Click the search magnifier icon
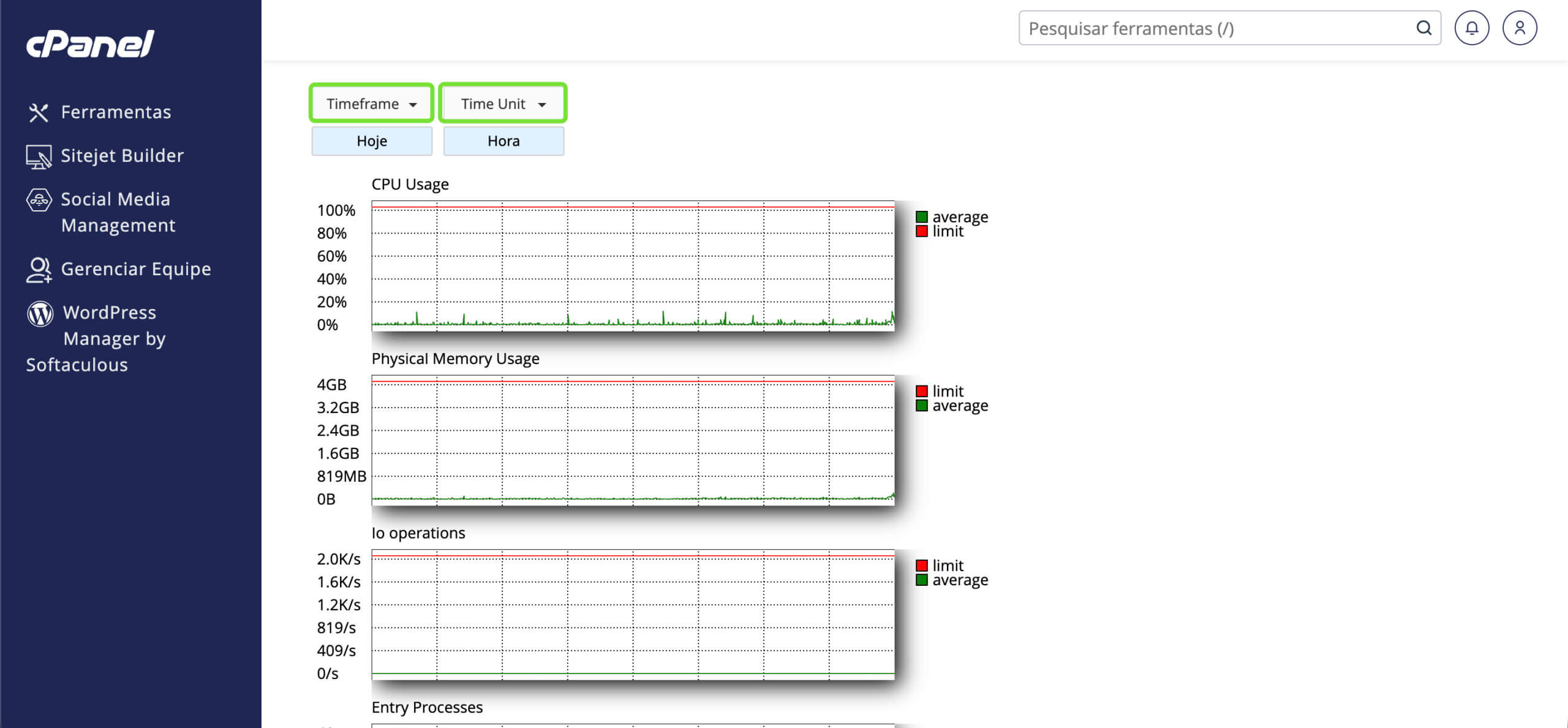Image resolution: width=1568 pixels, height=728 pixels. tap(1424, 28)
